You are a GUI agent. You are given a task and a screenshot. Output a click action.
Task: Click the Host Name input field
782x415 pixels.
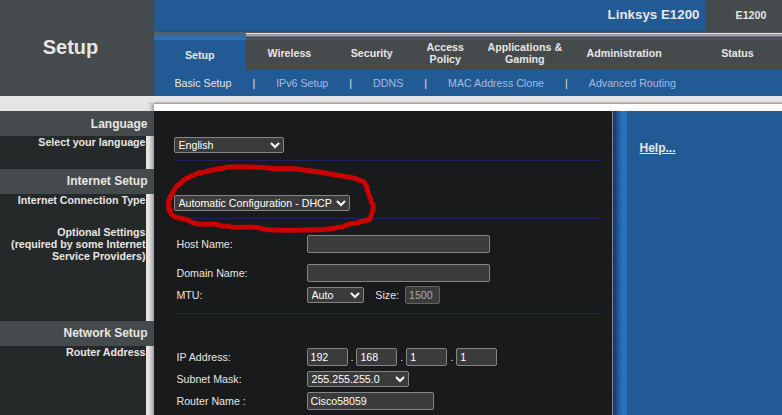pyautogui.click(x=398, y=244)
